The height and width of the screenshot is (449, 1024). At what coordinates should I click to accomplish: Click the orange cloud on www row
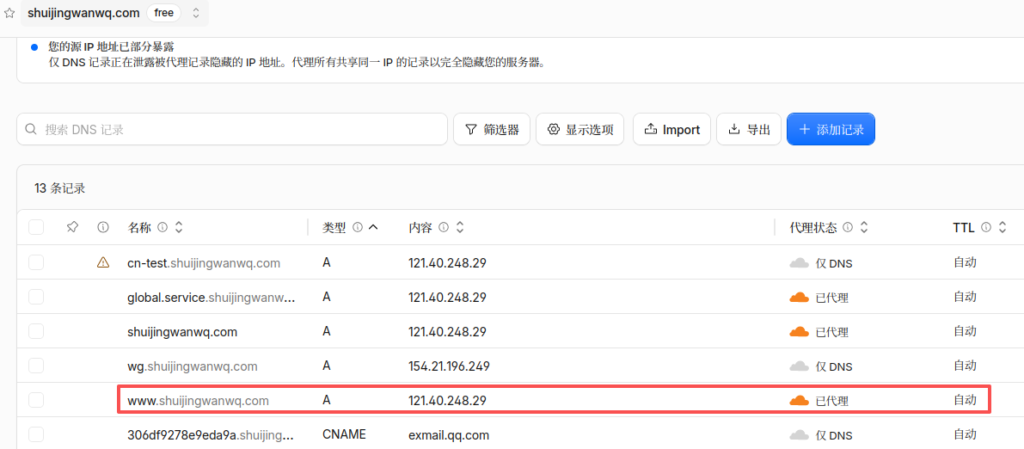[x=799, y=401]
